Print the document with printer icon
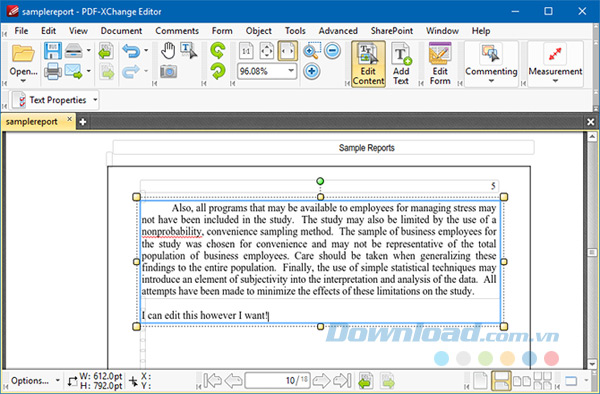The image size is (600, 394). coord(52,72)
